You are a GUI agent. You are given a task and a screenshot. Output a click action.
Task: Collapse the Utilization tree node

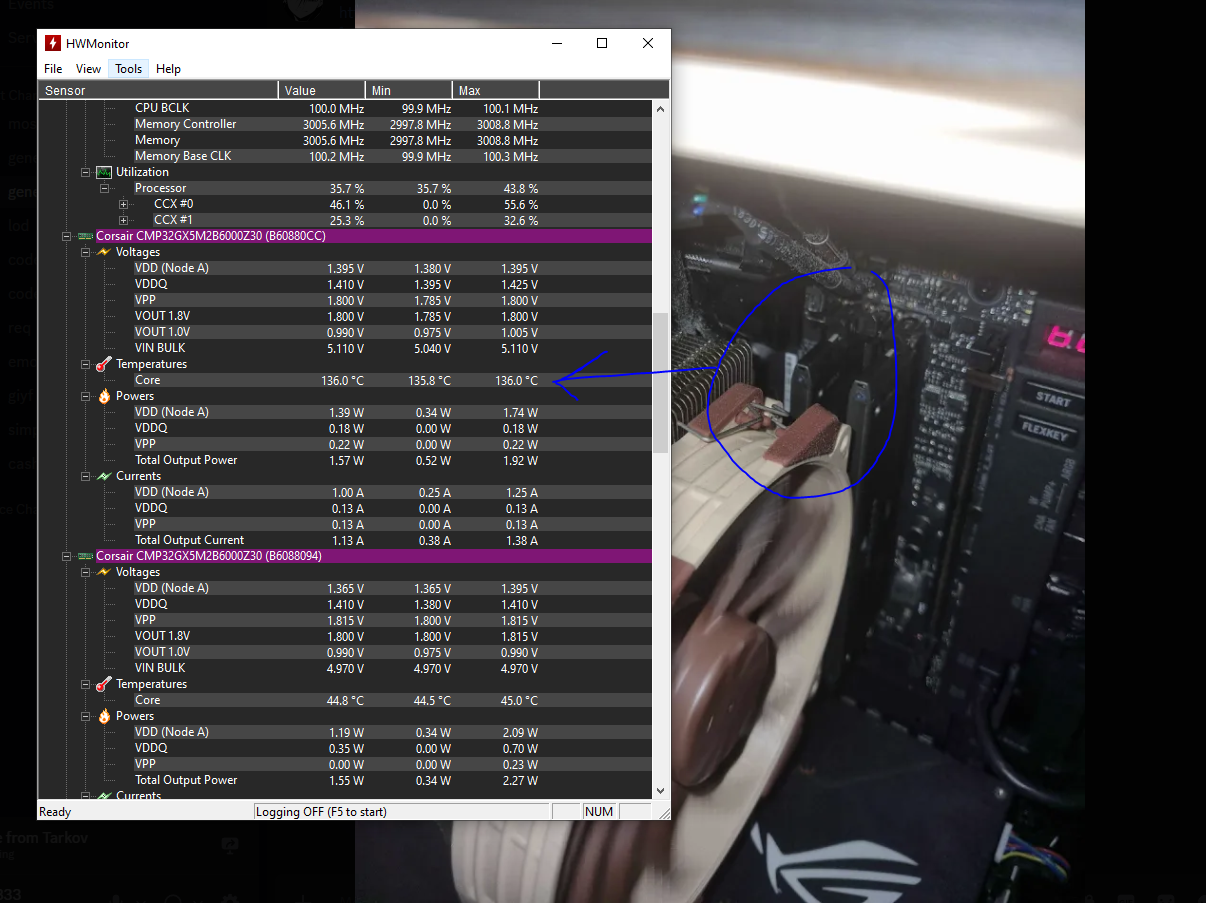(86, 172)
